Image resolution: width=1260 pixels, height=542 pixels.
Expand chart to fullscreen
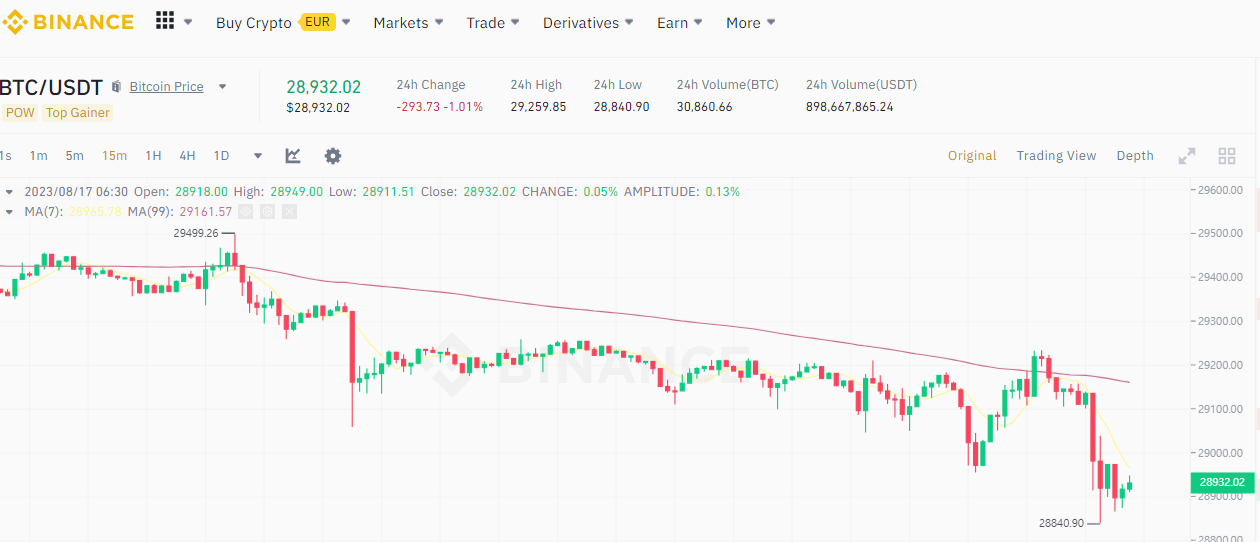[1187, 155]
